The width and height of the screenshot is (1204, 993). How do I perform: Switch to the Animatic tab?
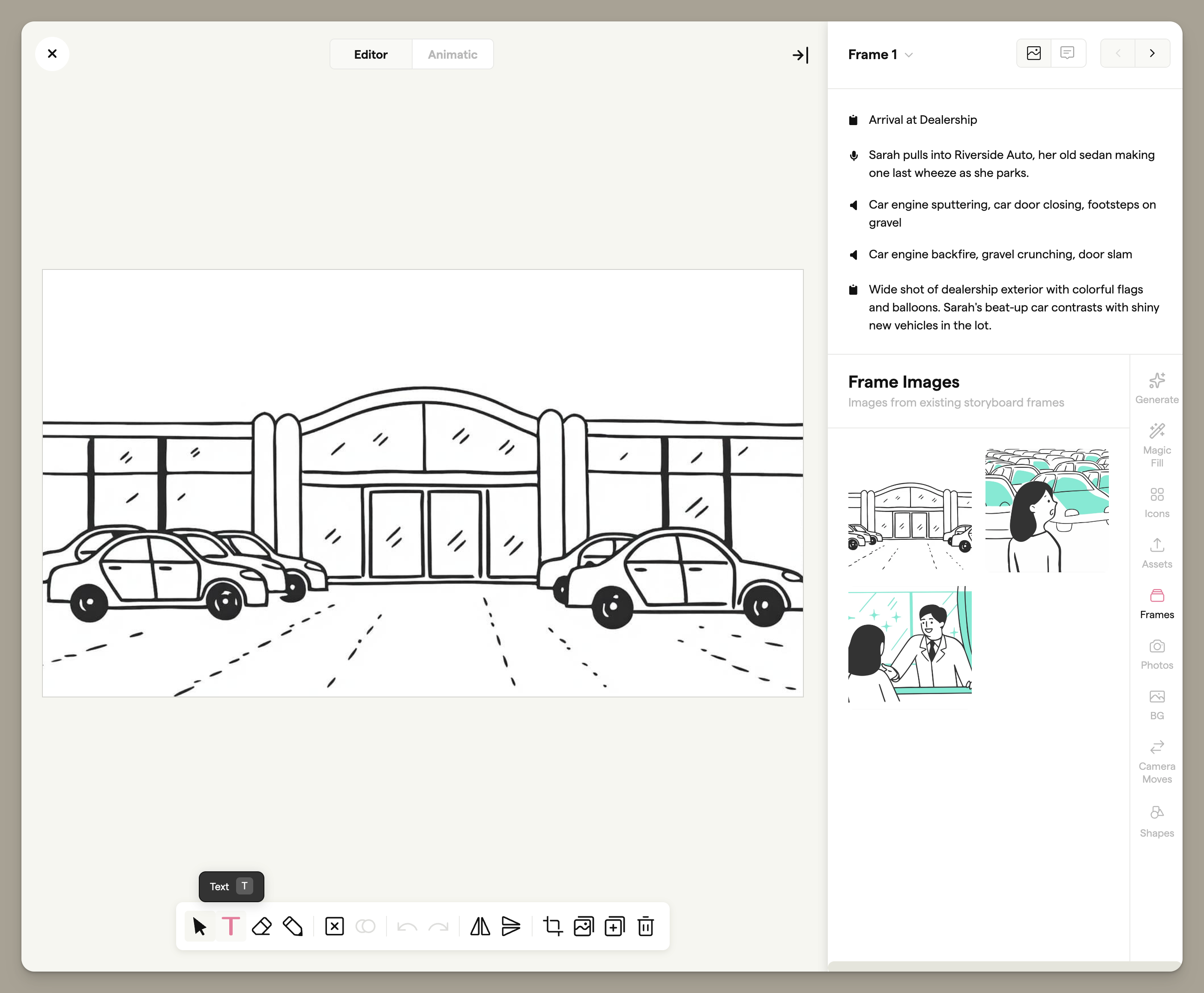(x=452, y=54)
